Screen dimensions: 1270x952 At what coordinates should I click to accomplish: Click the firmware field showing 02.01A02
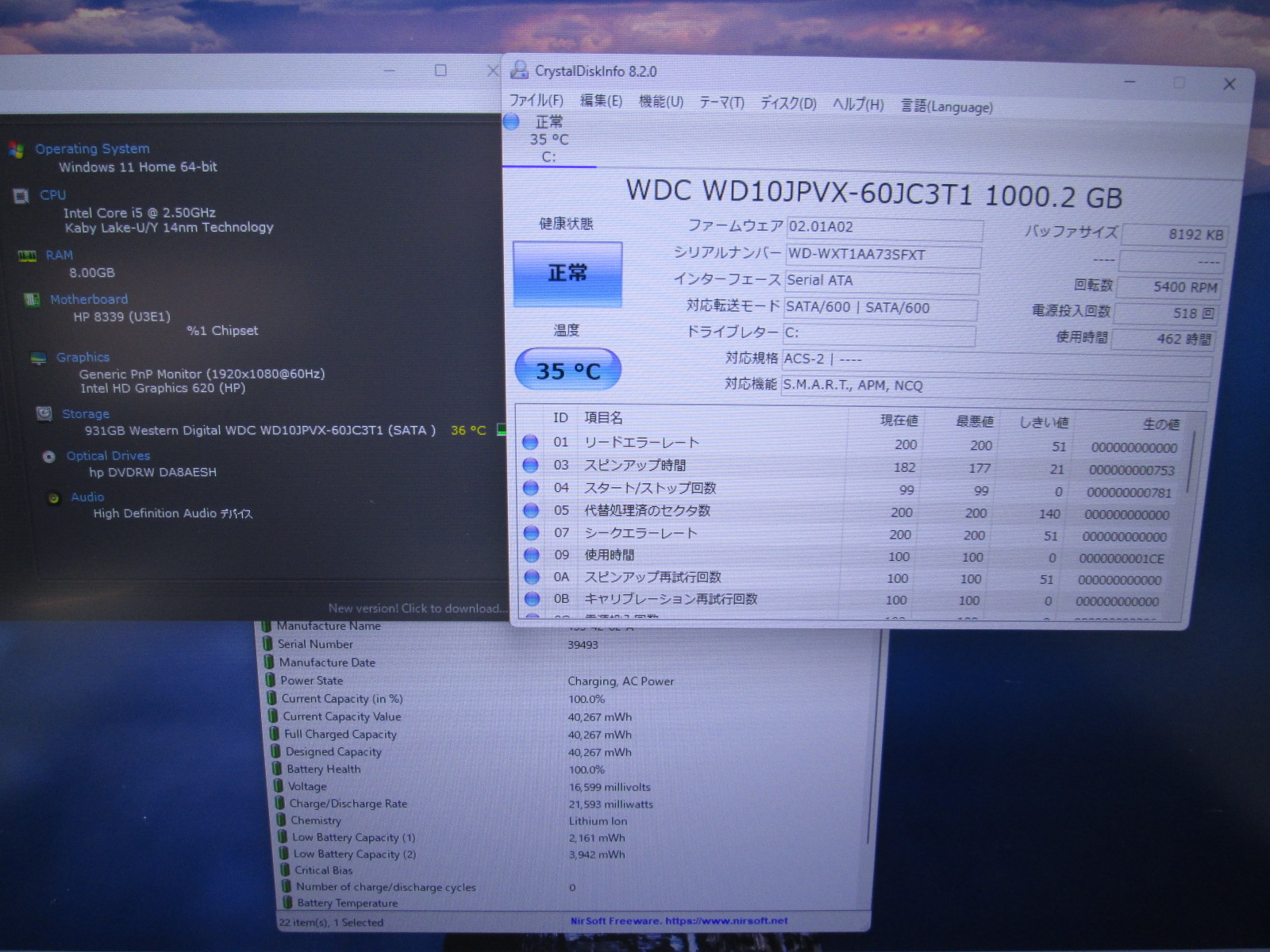pos(883,228)
